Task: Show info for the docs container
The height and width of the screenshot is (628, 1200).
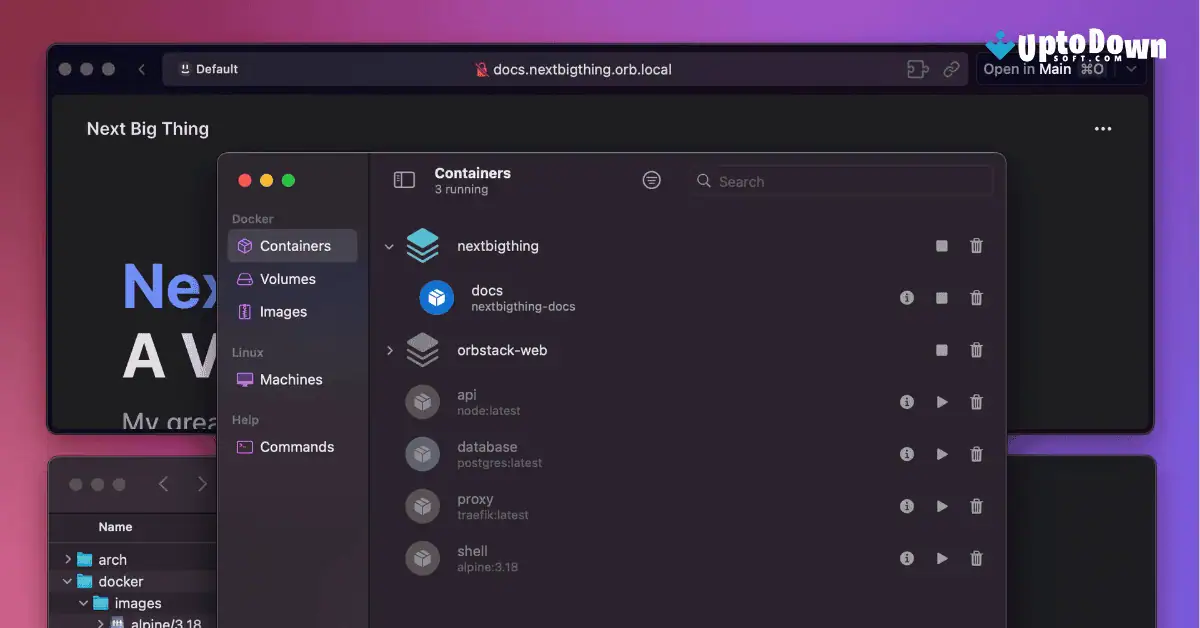Action: tap(907, 297)
